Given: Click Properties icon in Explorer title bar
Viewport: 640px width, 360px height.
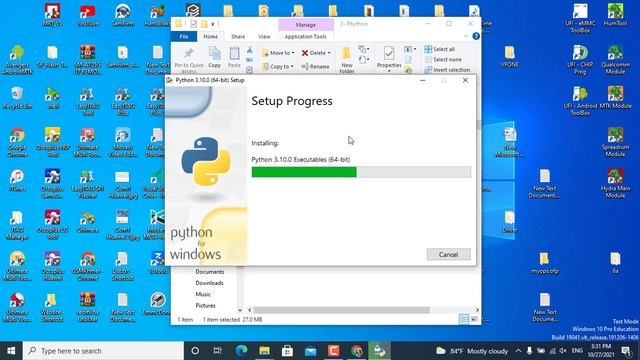Looking at the screenshot, I should point(193,24).
